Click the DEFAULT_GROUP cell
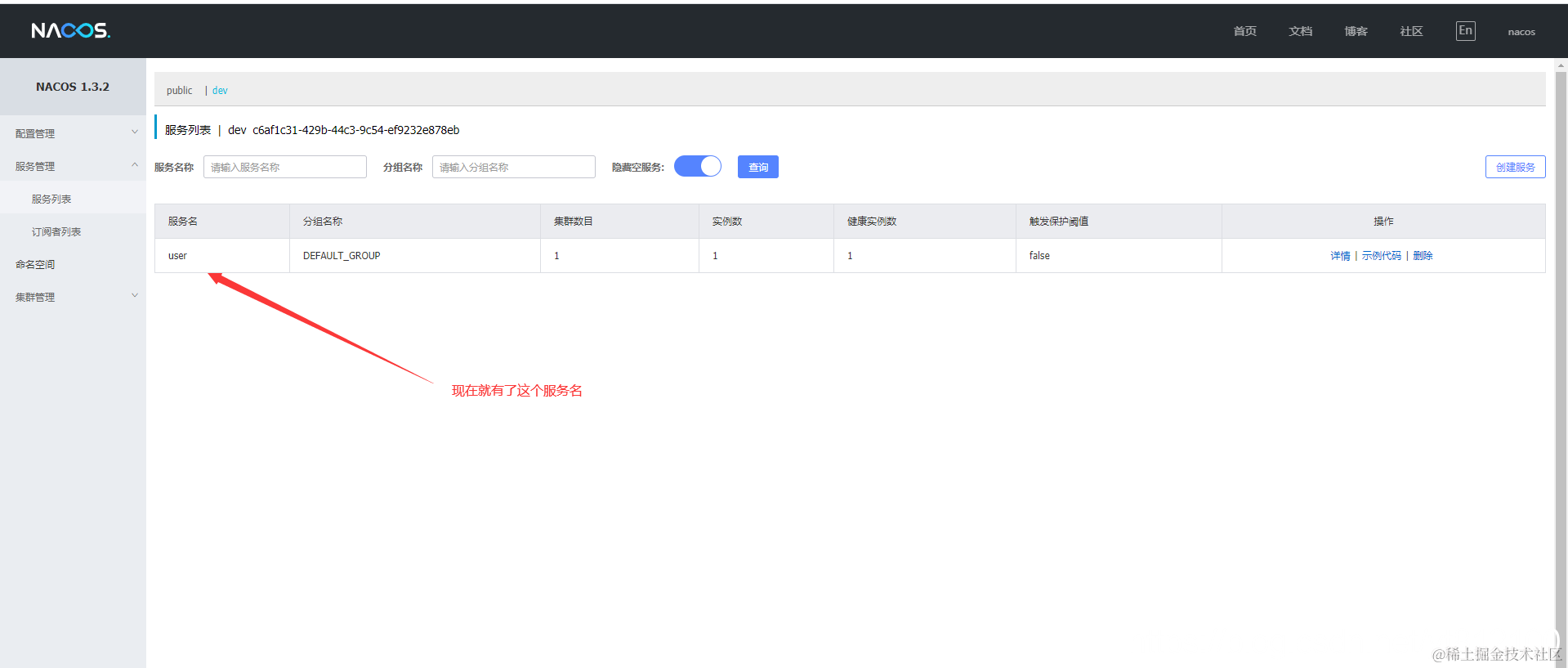 tap(415, 256)
